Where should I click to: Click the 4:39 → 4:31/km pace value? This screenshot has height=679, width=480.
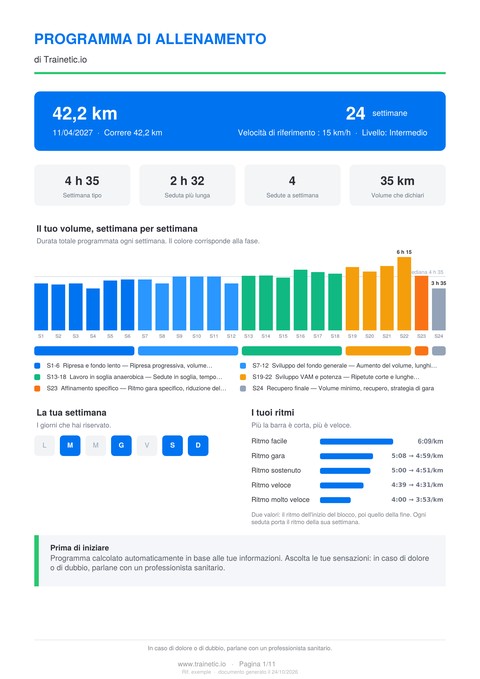click(x=417, y=485)
